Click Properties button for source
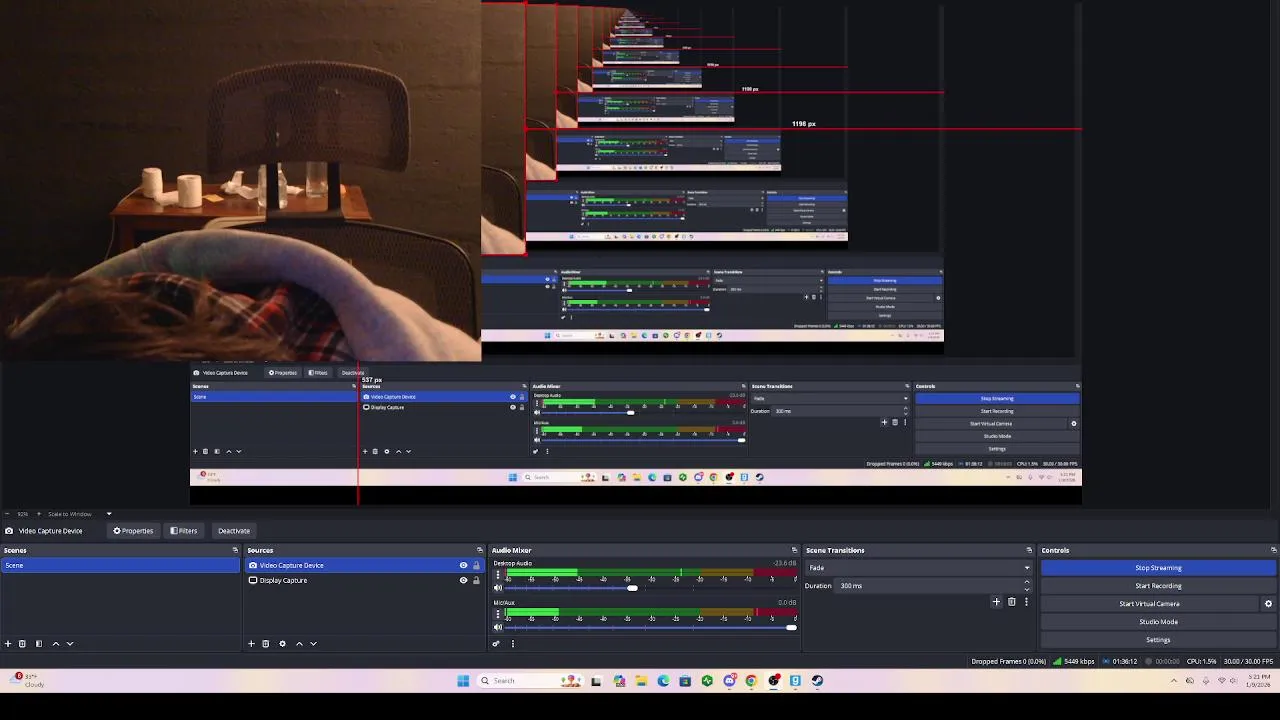The width and height of the screenshot is (1280, 720). (x=133, y=531)
